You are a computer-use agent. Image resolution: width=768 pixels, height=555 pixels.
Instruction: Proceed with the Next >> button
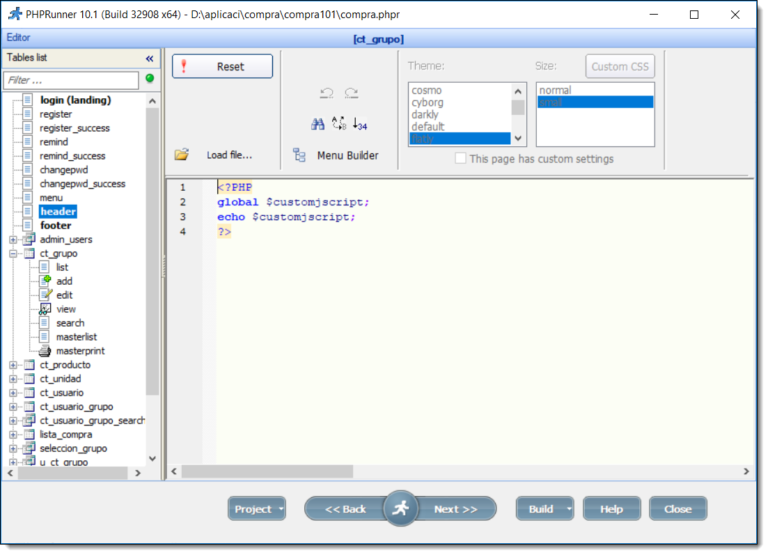(x=456, y=509)
